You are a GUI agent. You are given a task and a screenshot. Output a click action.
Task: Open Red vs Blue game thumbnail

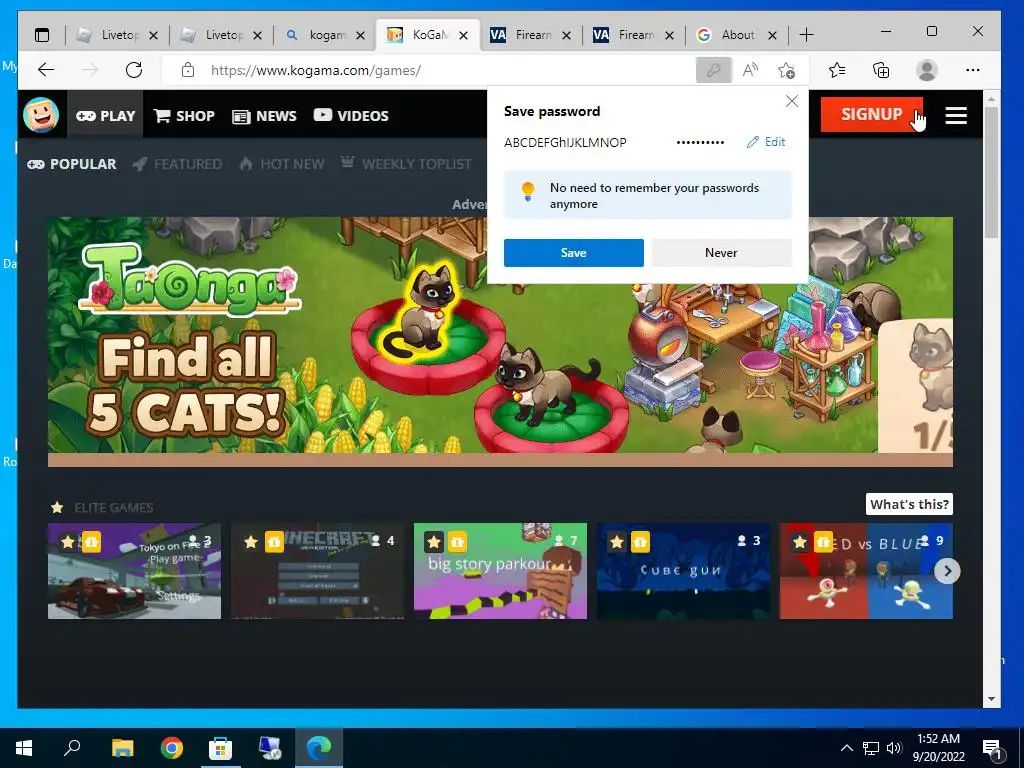click(866, 571)
